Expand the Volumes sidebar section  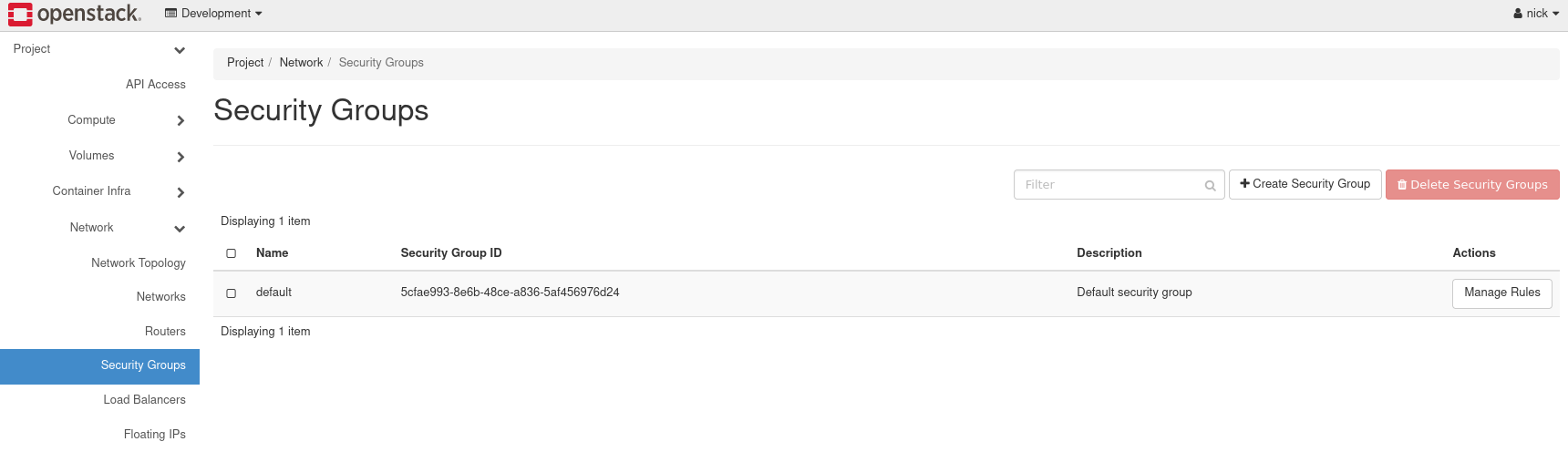[181, 157]
